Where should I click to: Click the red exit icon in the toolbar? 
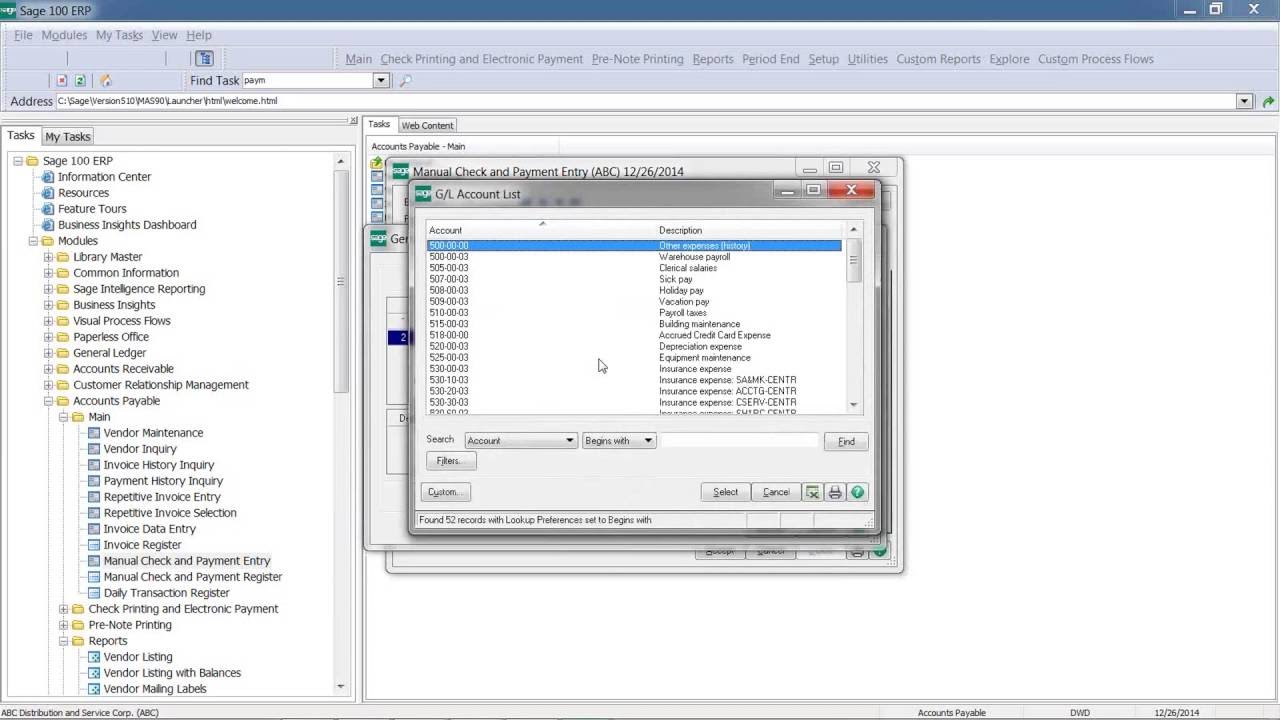62,80
